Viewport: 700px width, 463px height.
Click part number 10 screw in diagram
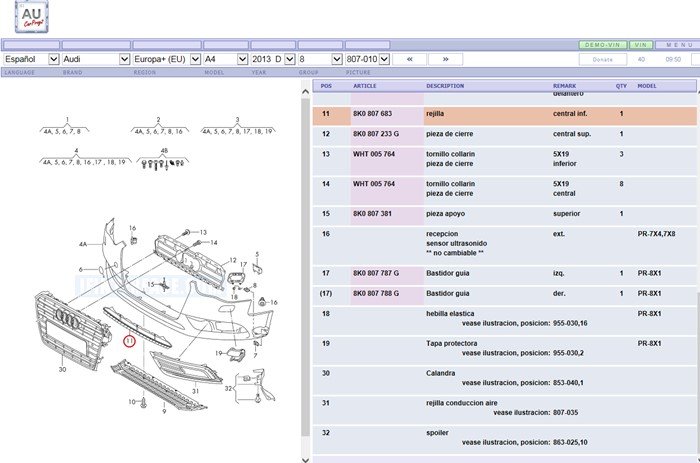click(x=132, y=402)
